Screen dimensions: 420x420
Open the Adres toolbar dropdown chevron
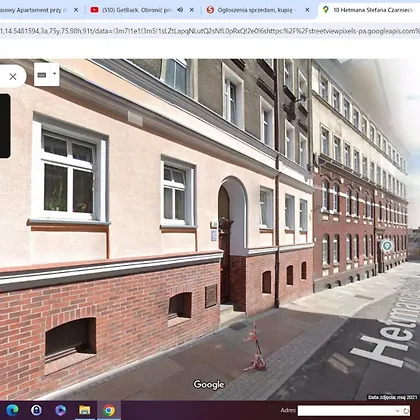coord(397,411)
